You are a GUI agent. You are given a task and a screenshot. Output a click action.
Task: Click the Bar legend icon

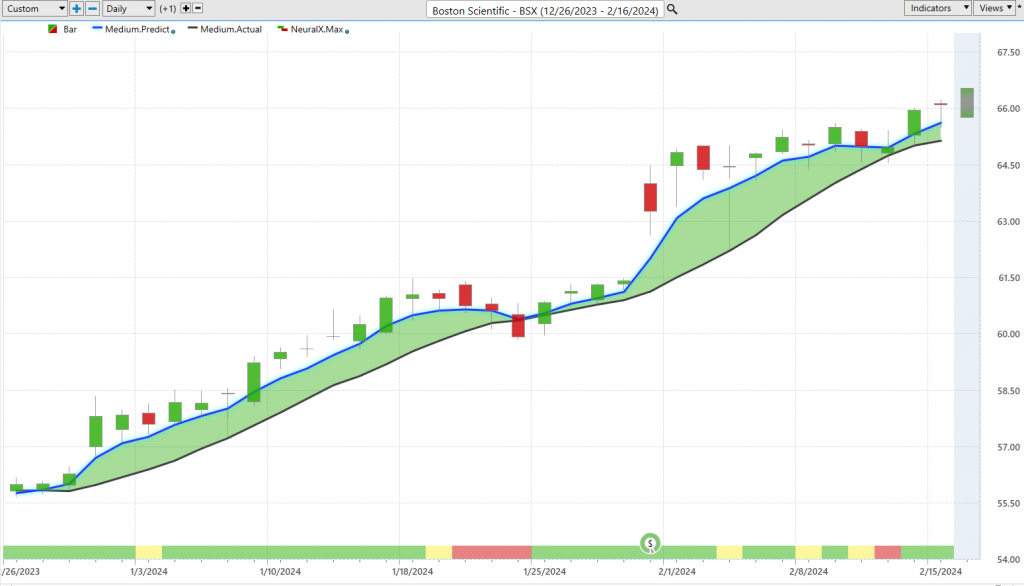pyautogui.click(x=53, y=29)
